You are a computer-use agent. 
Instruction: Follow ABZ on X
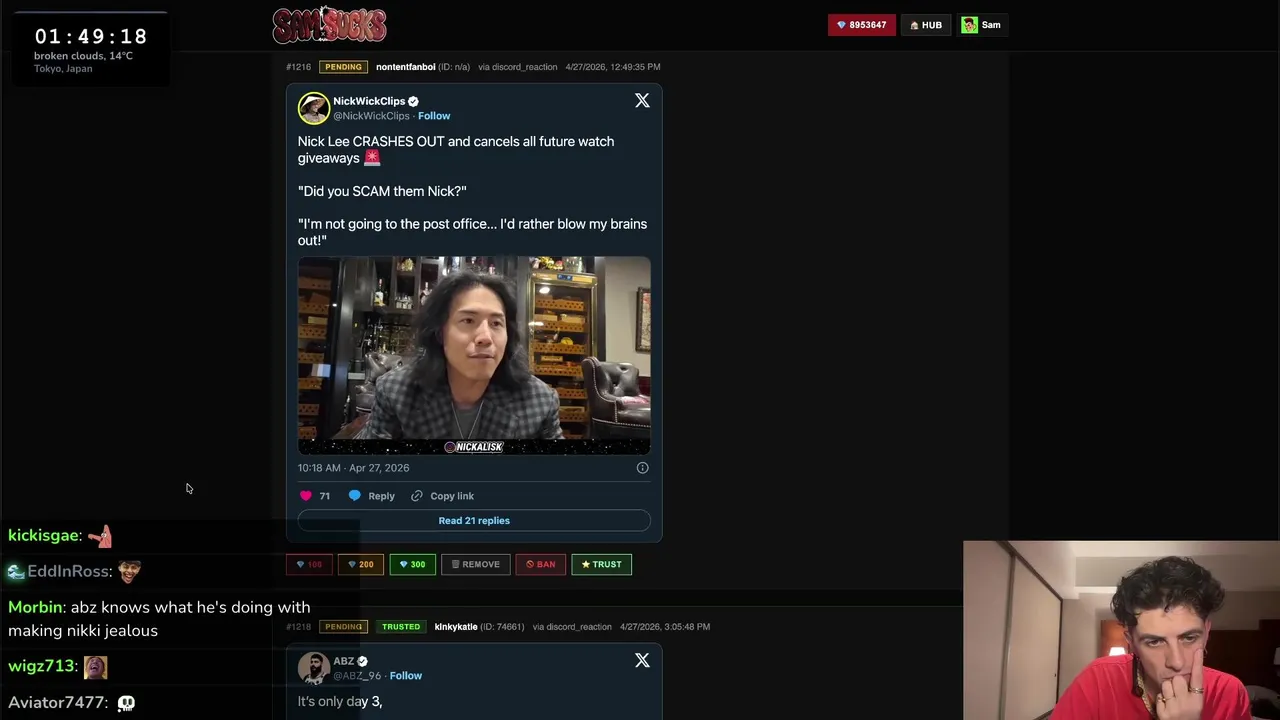coord(405,676)
